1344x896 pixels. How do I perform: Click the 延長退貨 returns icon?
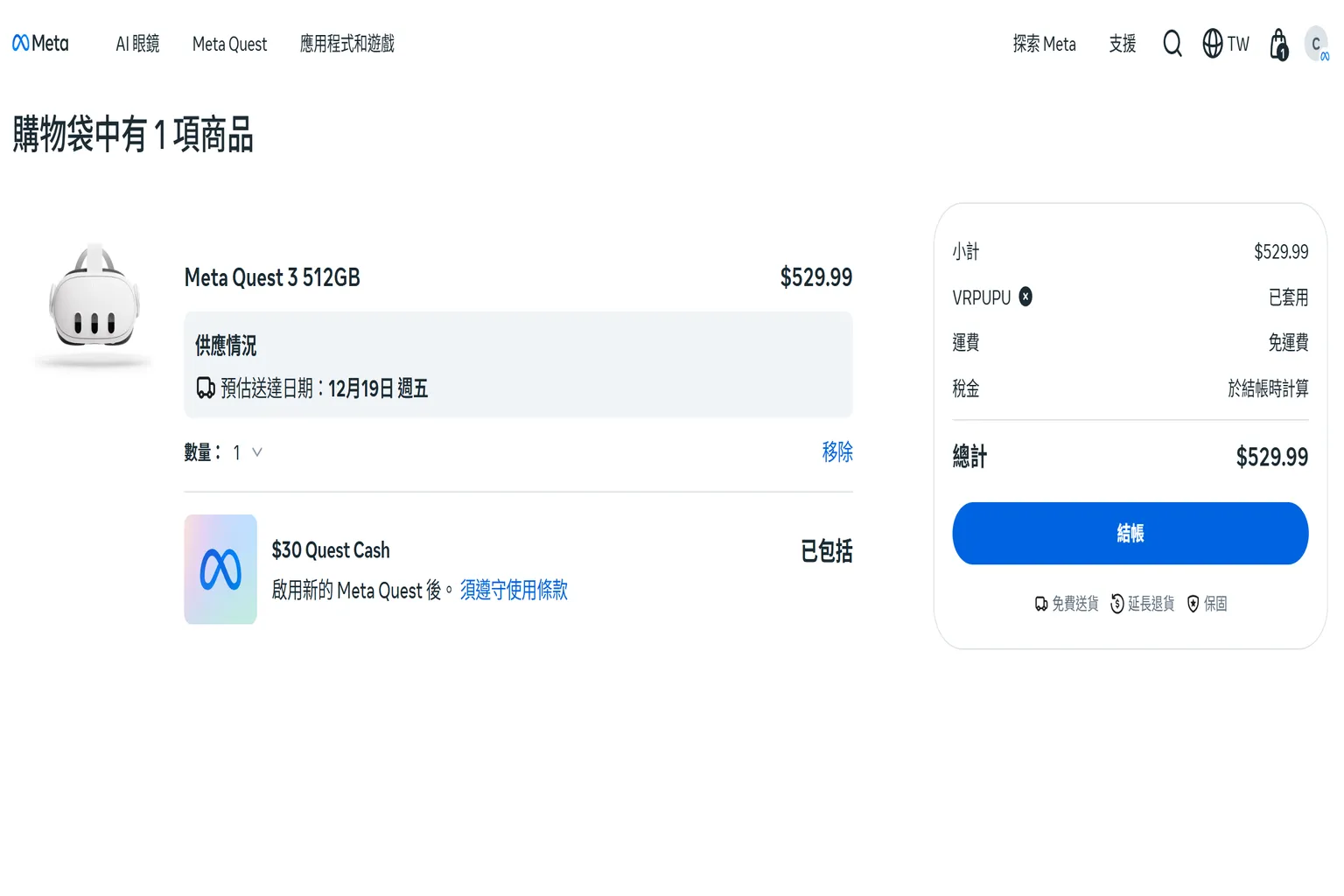(x=1116, y=603)
